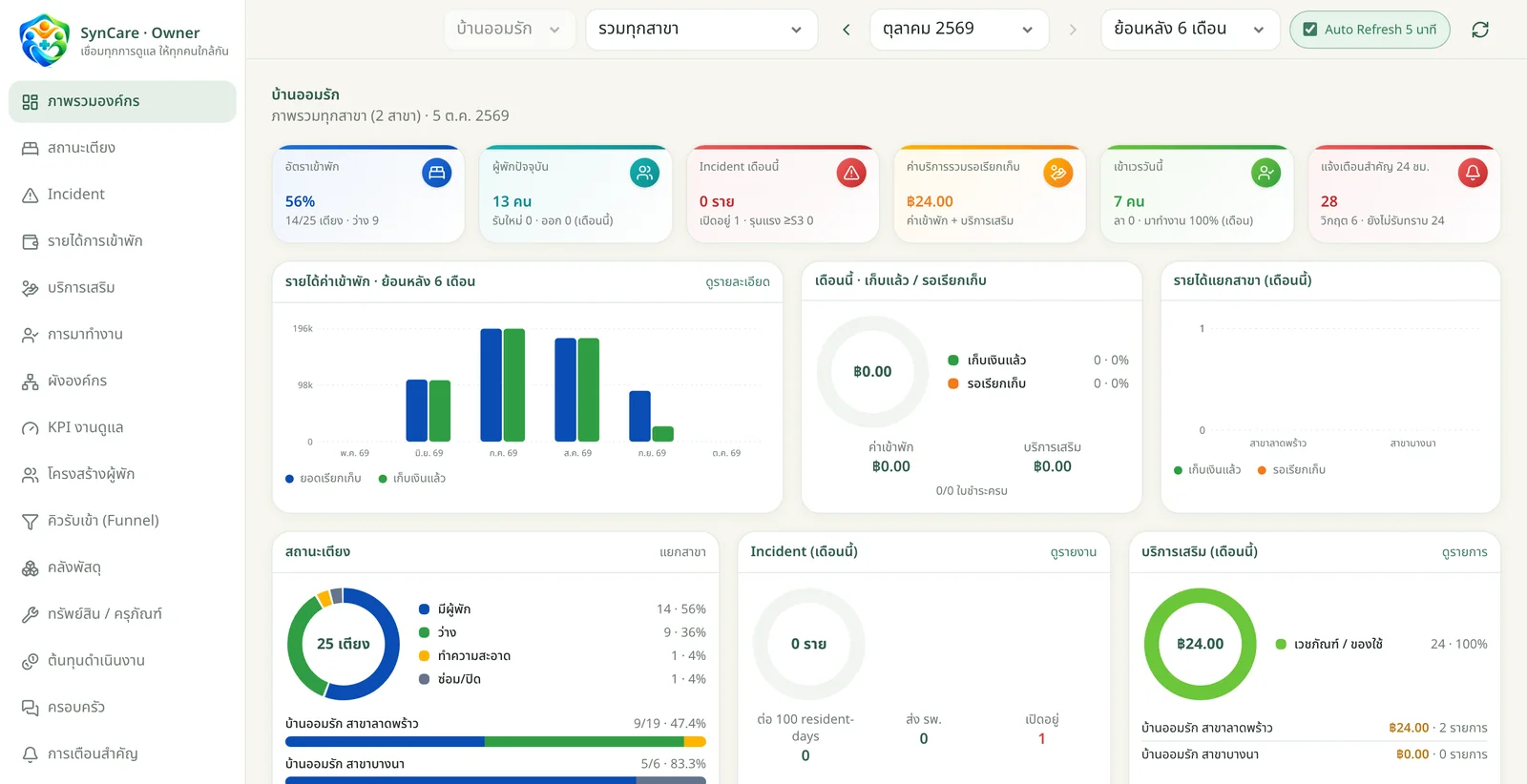Click the สาขาลาดพร้าว occupancy progress bar

(x=495, y=741)
